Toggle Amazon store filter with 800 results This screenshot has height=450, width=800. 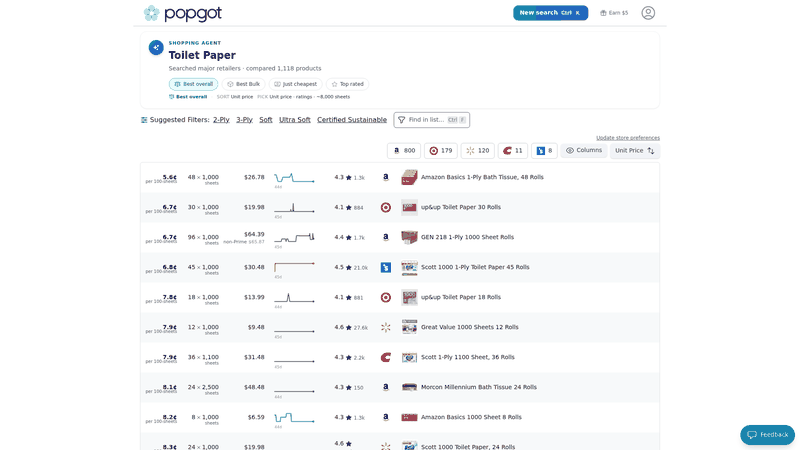click(x=404, y=151)
